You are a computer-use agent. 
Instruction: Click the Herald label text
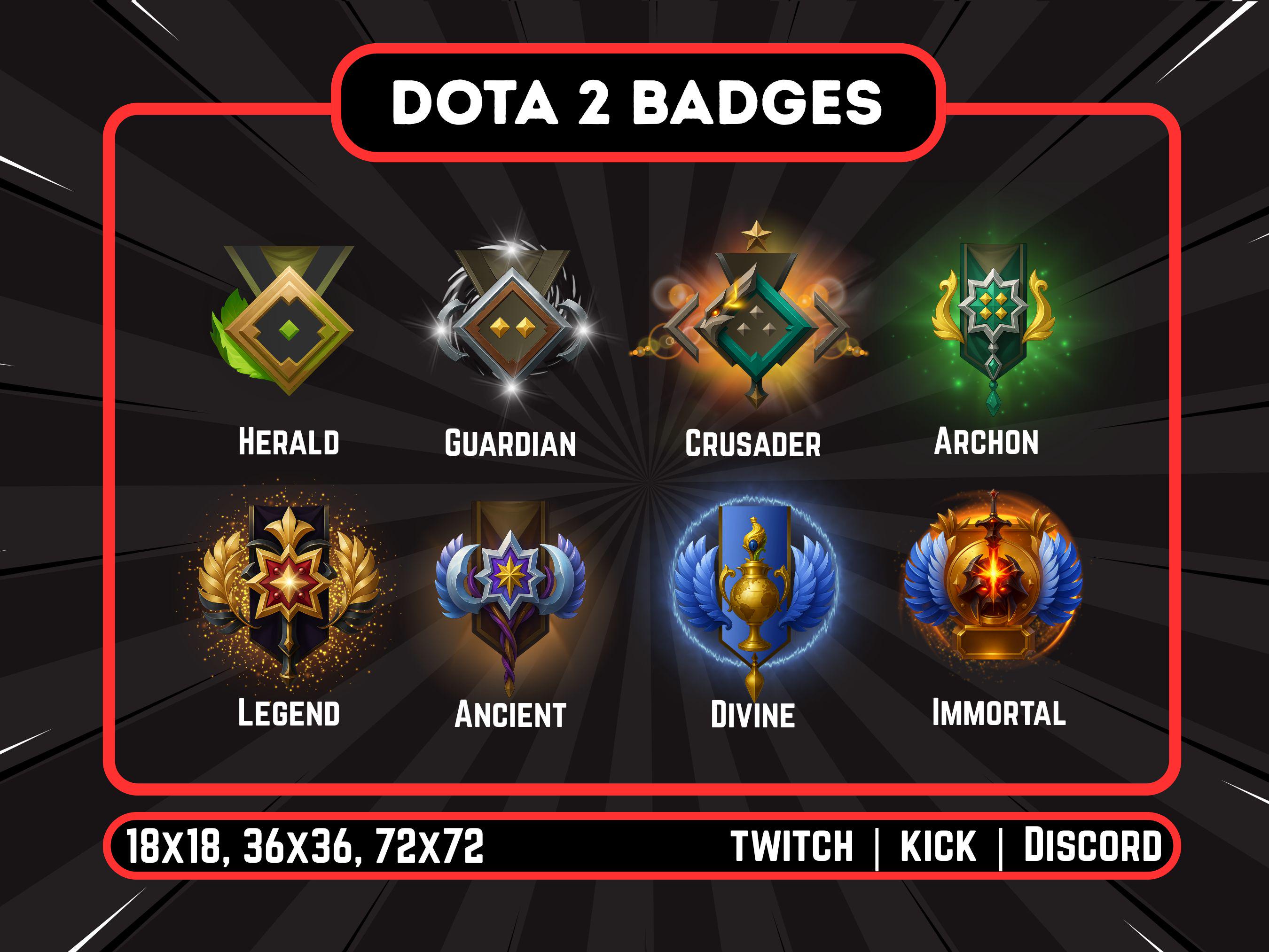(x=289, y=442)
